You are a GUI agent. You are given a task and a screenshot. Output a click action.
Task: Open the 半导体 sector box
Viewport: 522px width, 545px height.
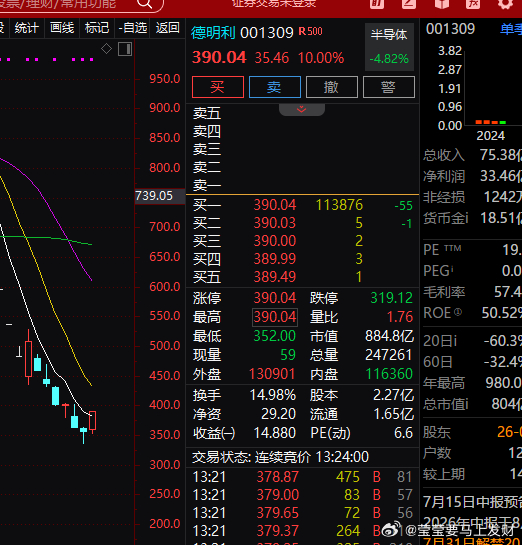tap(389, 47)
